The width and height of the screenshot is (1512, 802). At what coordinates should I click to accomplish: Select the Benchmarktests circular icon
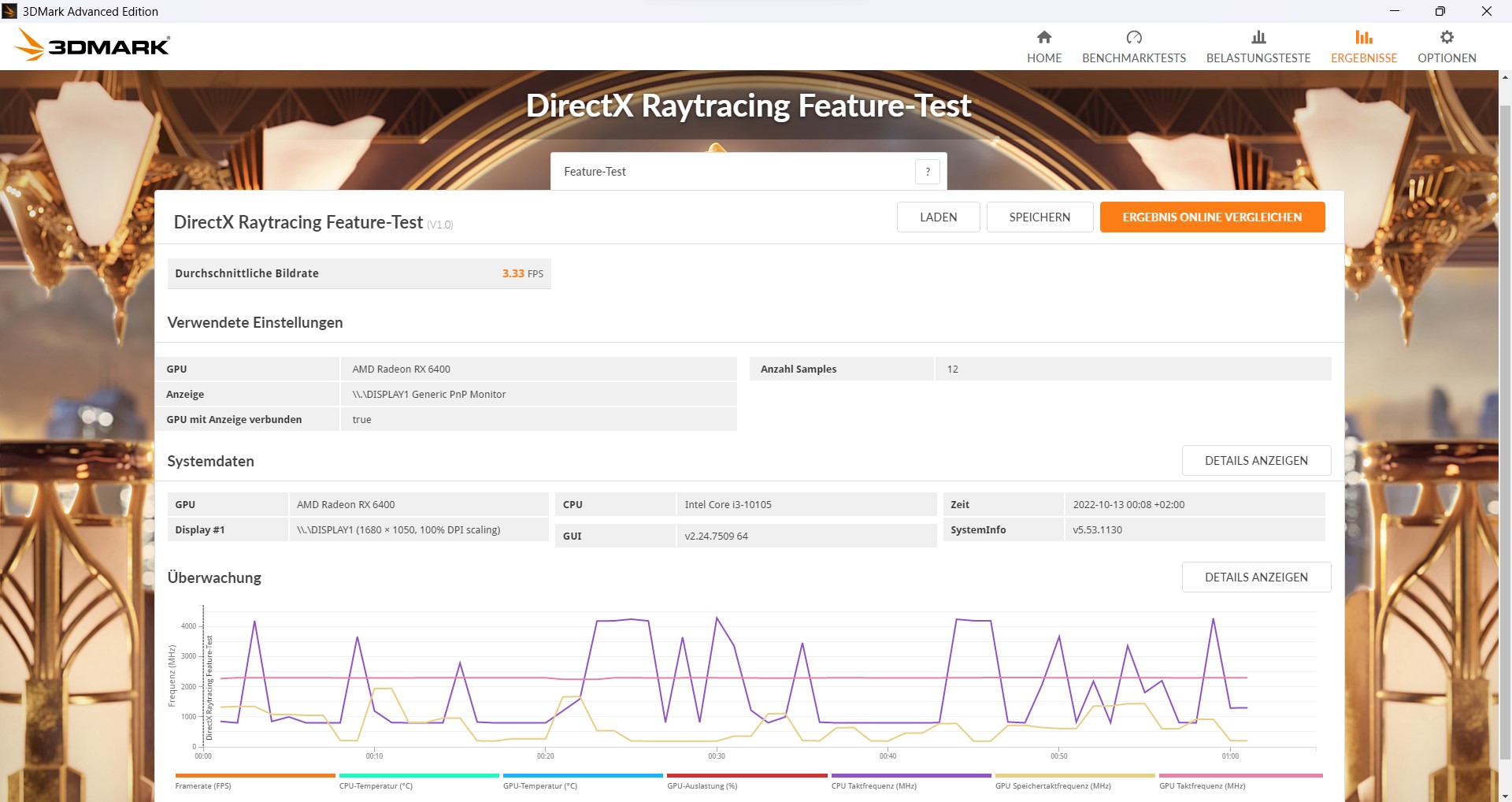[1134, 37]
